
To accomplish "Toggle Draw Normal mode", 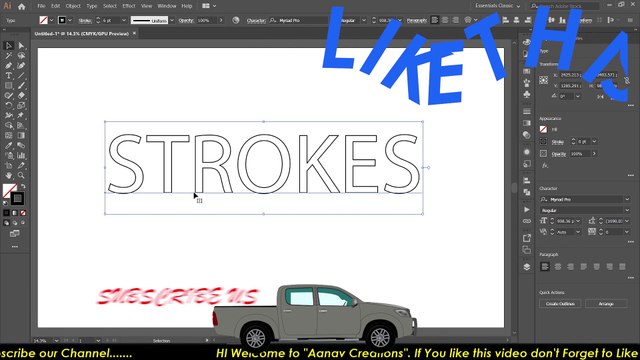I will (7, 223).
